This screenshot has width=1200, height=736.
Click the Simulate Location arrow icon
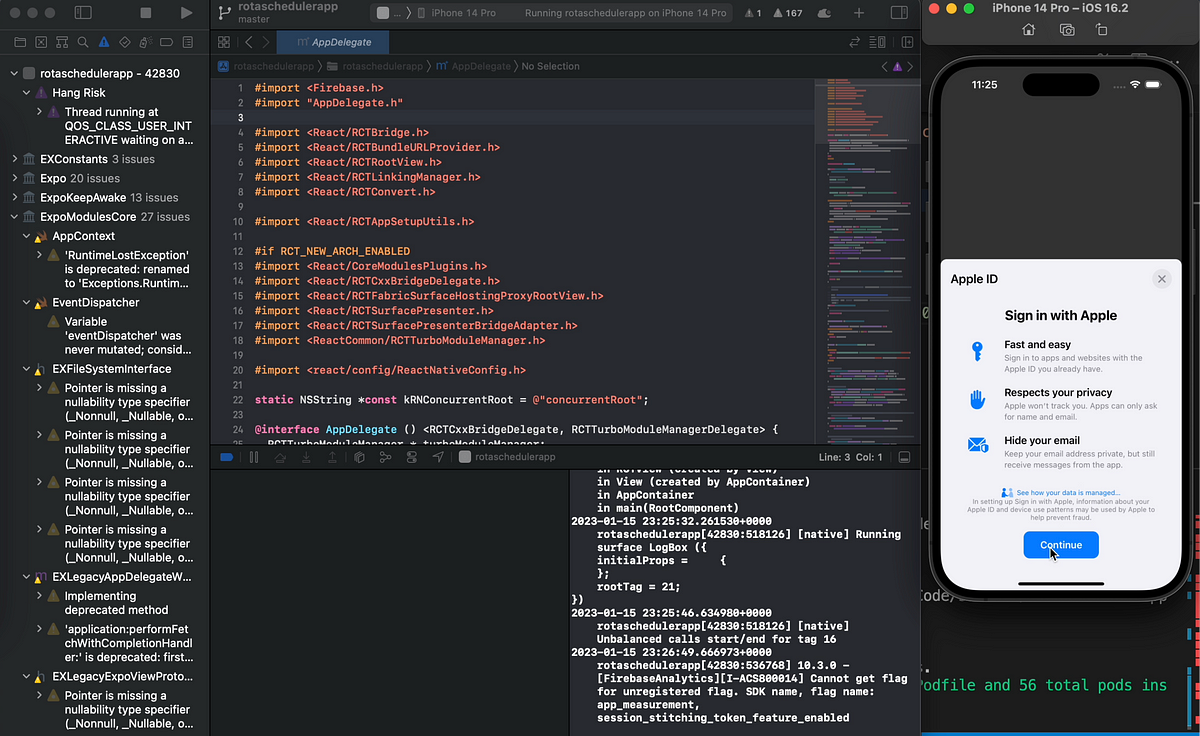[437, 457]
